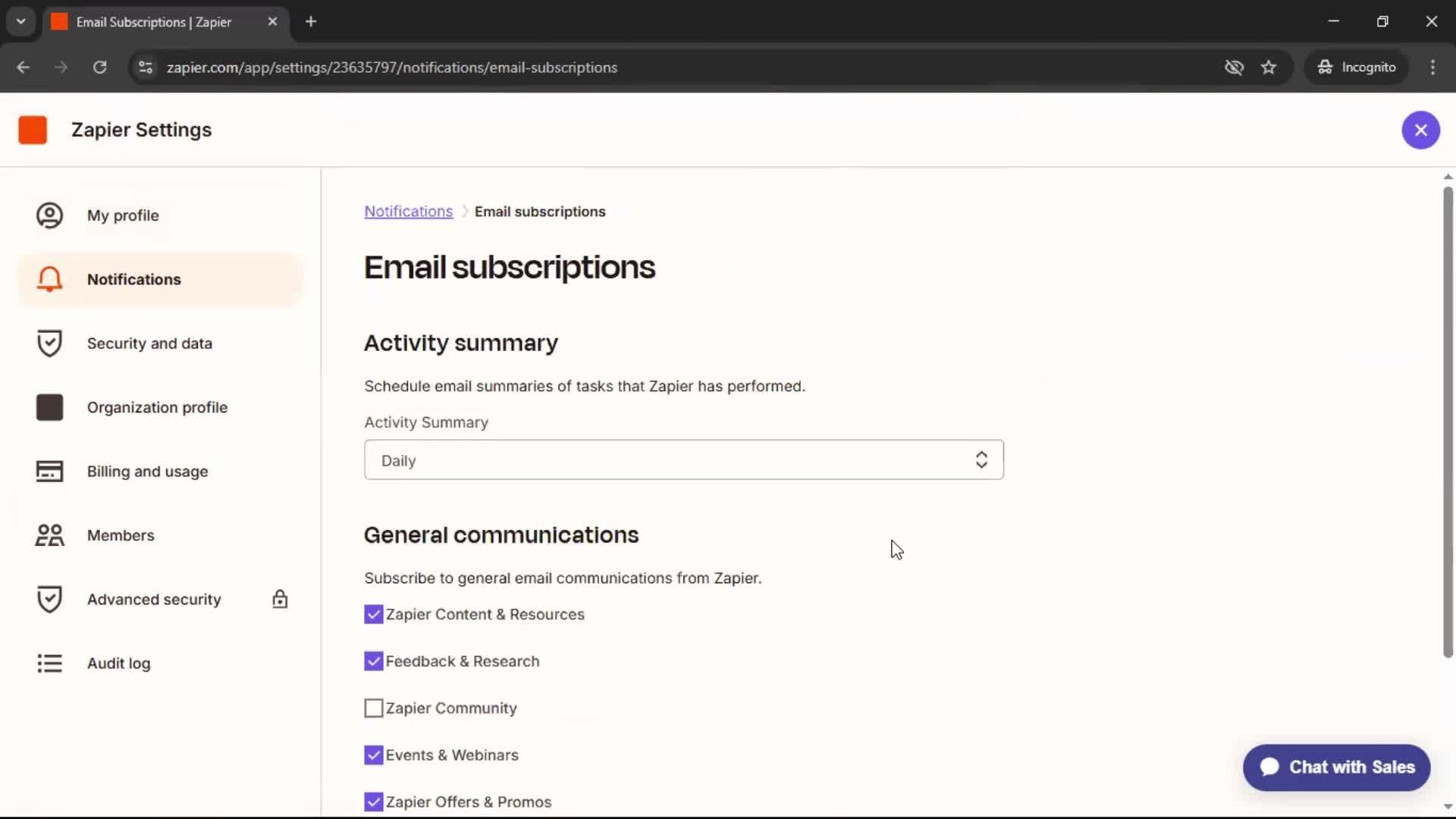Screen dimensions: 1456x819
Task: Click Email subscriptions breadcrumb text
Action: click(x=540, y=212)
